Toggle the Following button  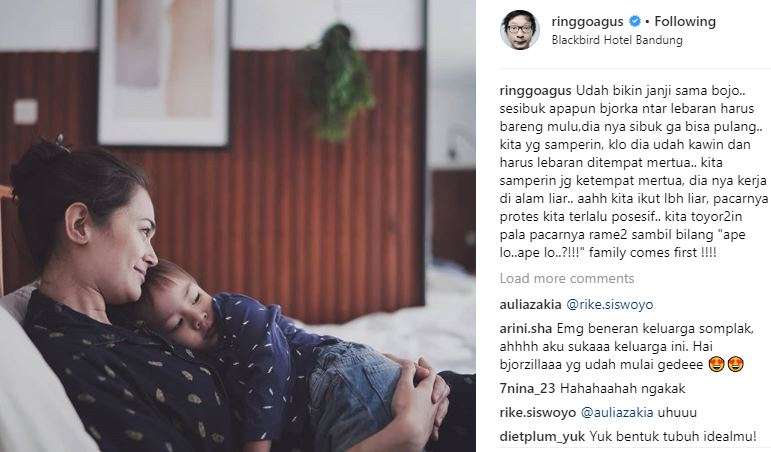(685, 21)
